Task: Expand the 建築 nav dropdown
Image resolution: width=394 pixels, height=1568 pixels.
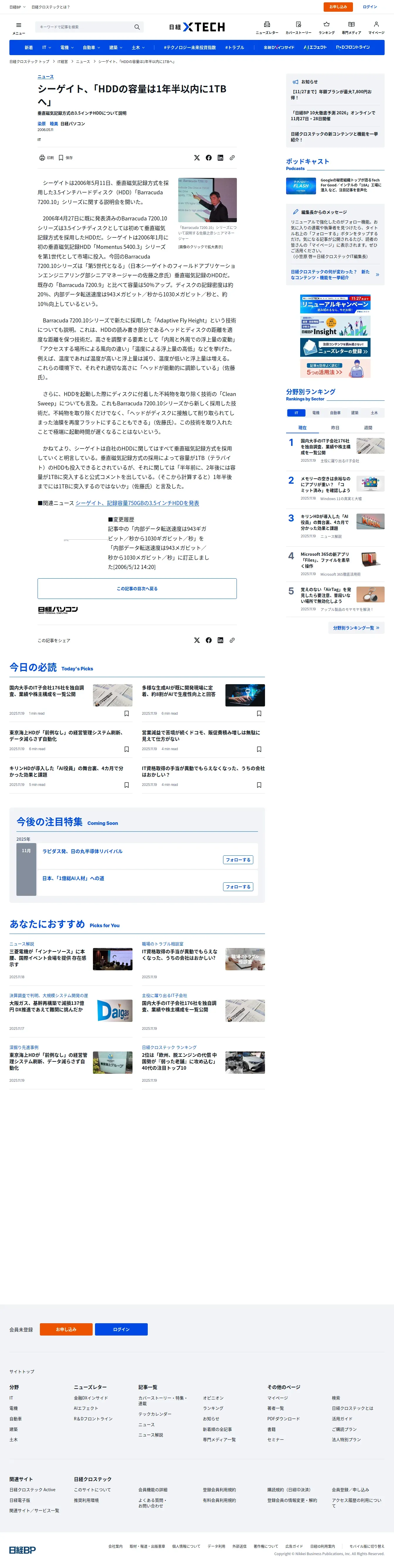Action: coord(116,47)
